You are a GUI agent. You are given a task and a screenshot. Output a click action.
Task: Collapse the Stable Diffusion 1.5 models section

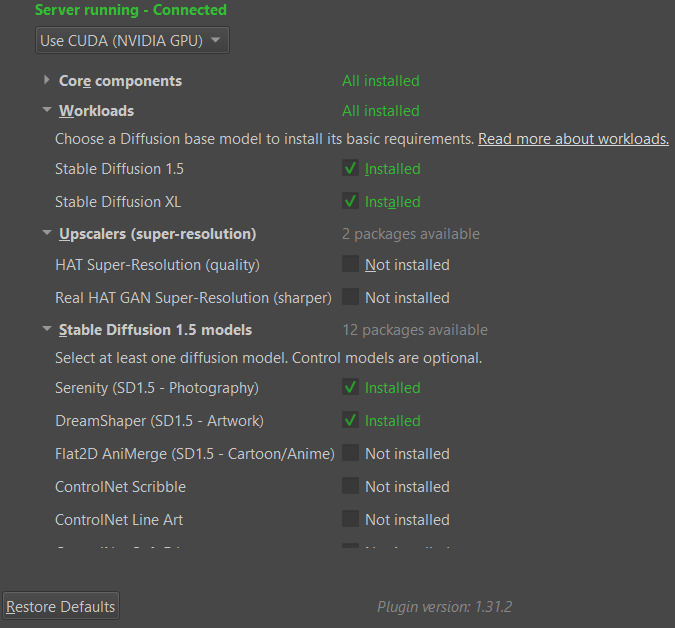click(46, 329)
